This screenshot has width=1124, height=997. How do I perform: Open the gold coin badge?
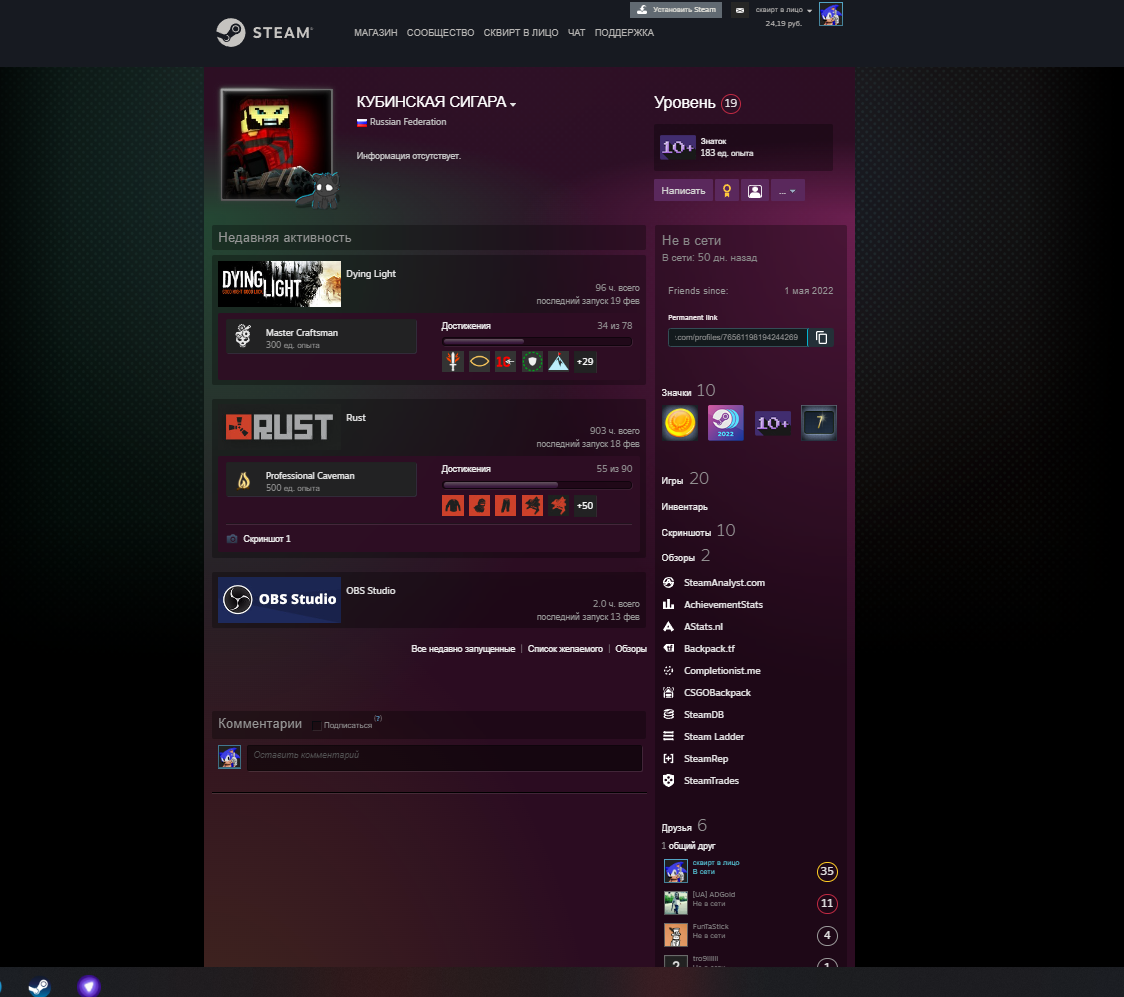pos(680,422)
